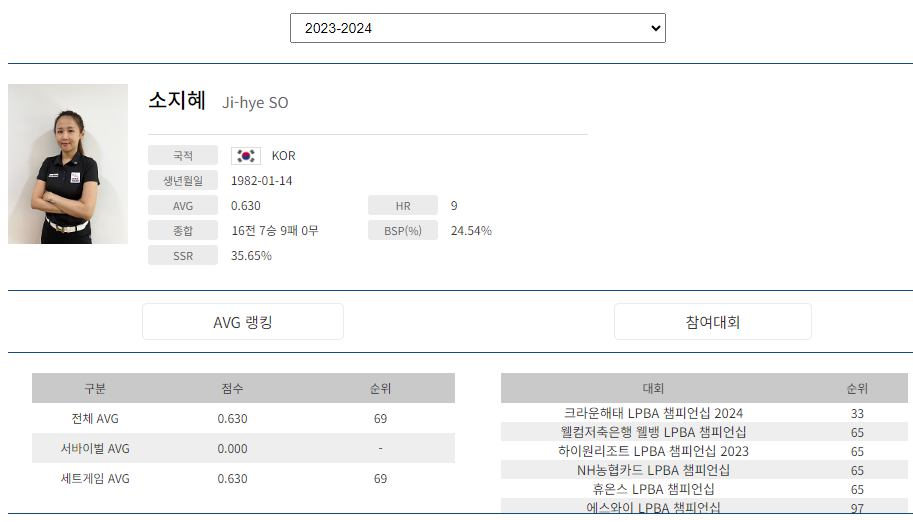
Task: Click the 국적 label
Action: tap(183, 156)
